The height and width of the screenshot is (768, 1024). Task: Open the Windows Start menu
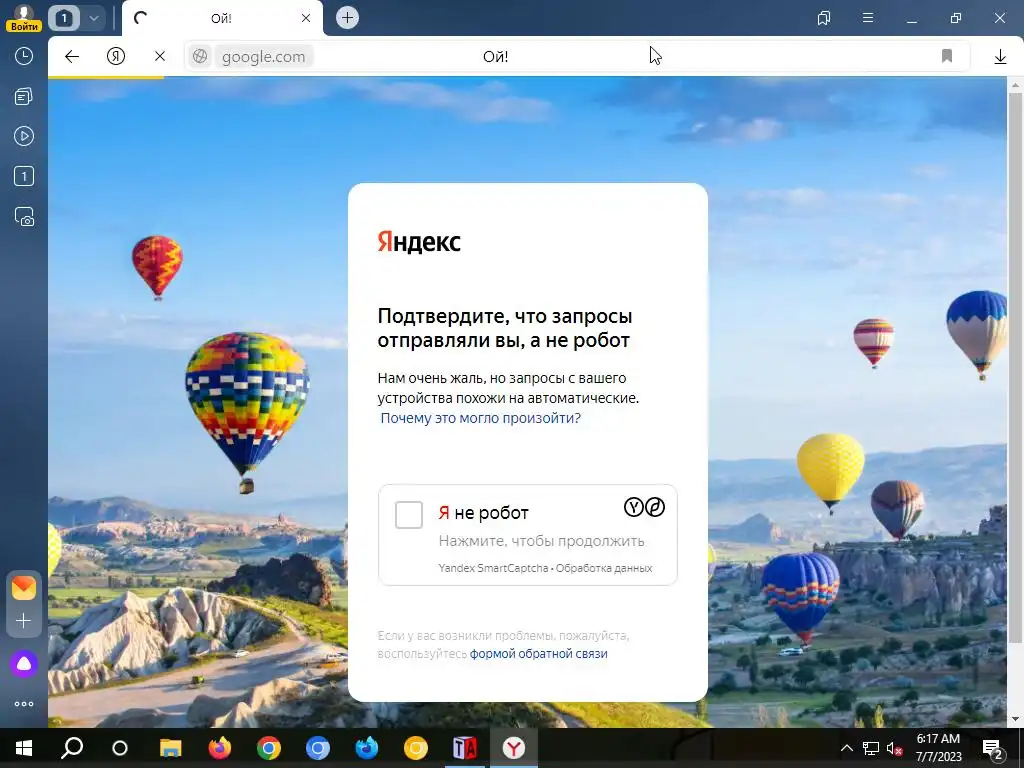pos(24,748)
